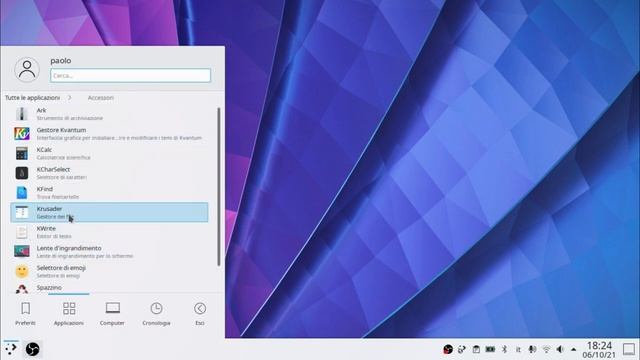640x360 pixels.
Task: Toggle the Kickoff application launcher button
Action: click(x=11, y=349)
